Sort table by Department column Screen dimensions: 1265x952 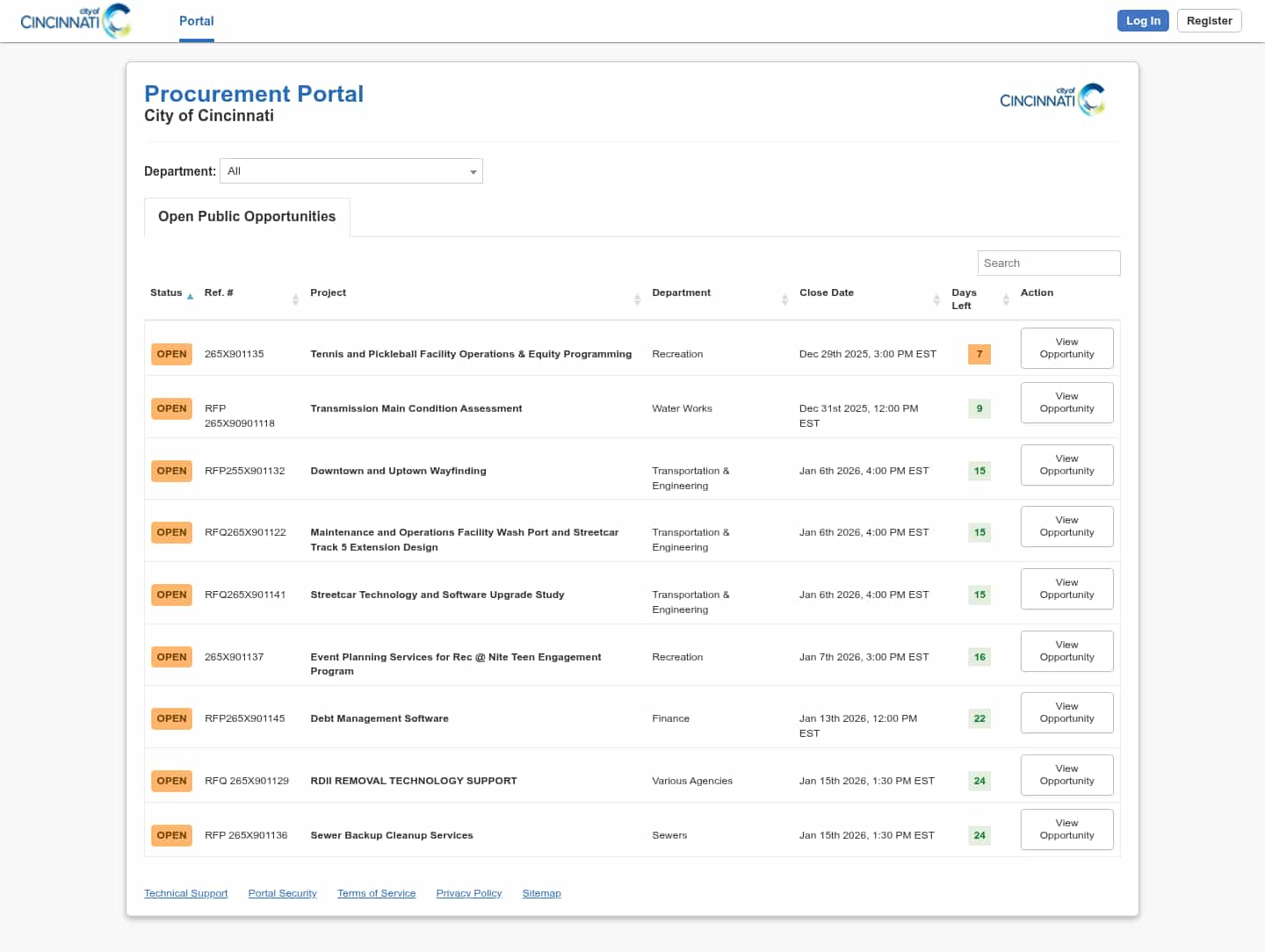784,299
